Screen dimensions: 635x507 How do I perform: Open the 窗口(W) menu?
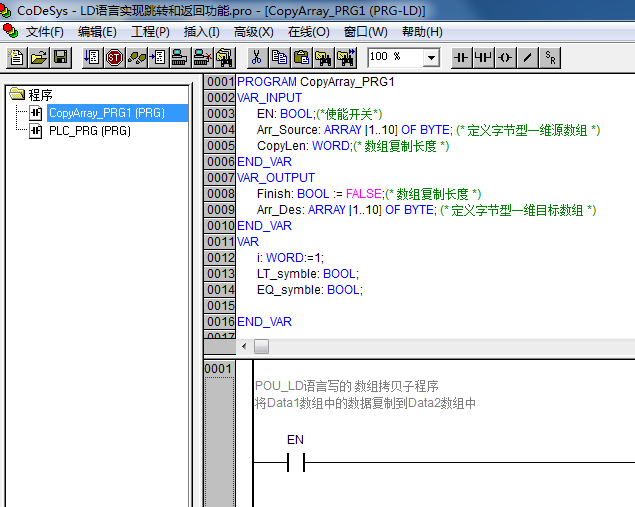coord(365,32)
